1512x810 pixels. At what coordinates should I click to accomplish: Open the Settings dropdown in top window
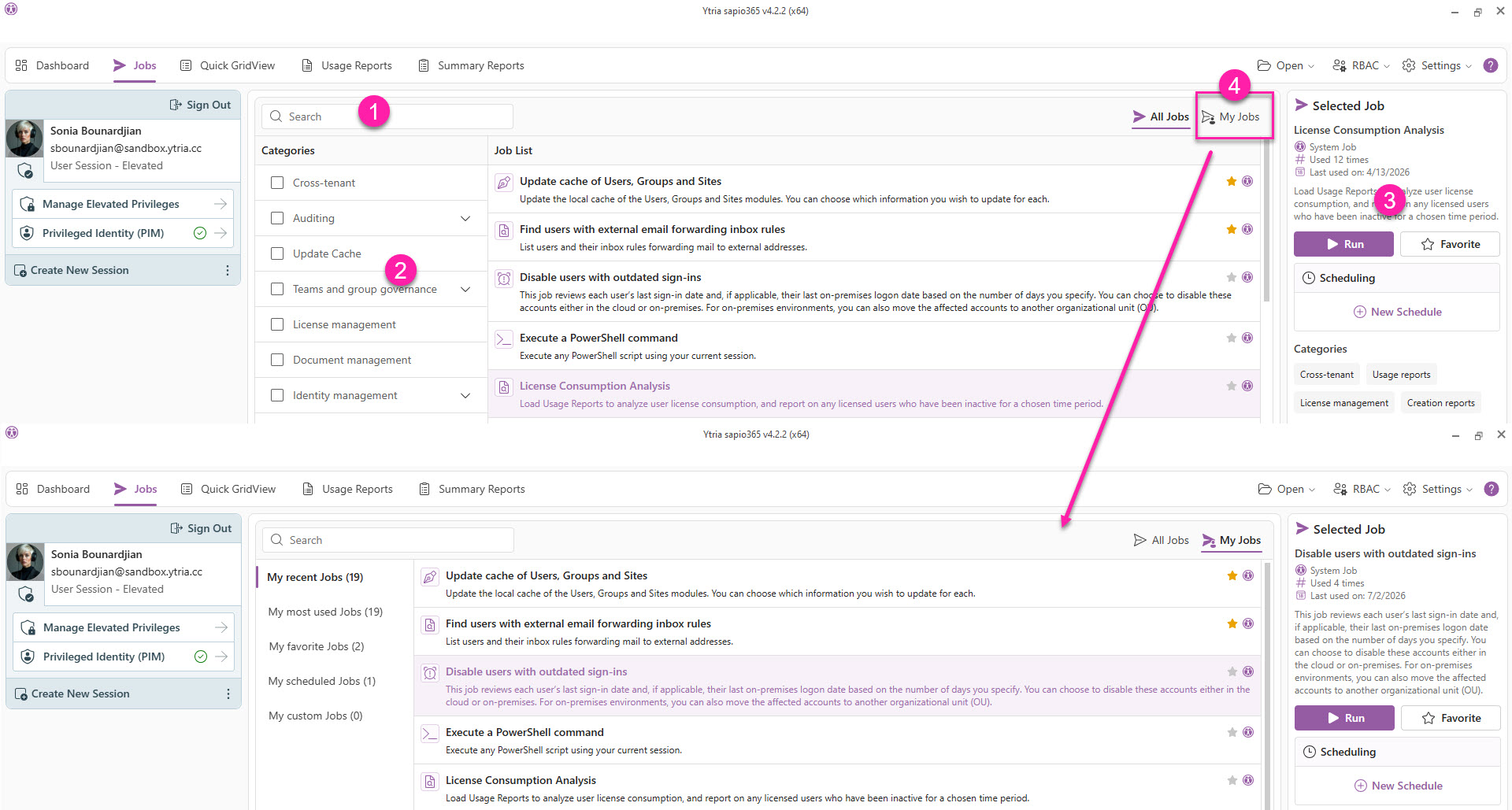[1437, 65]
